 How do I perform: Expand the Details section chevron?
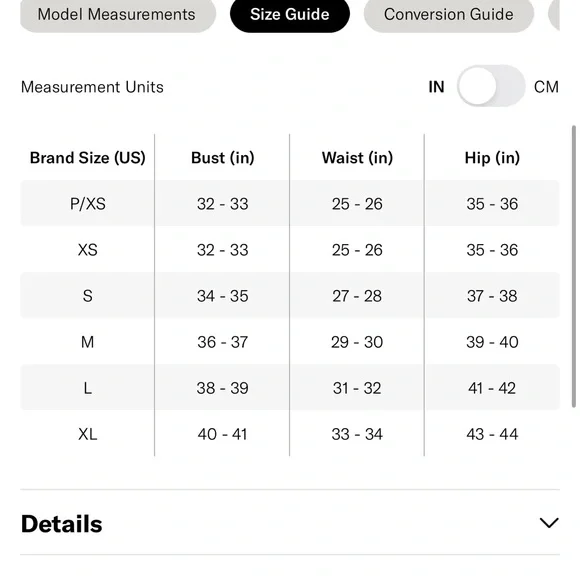(x=549, y=523)
